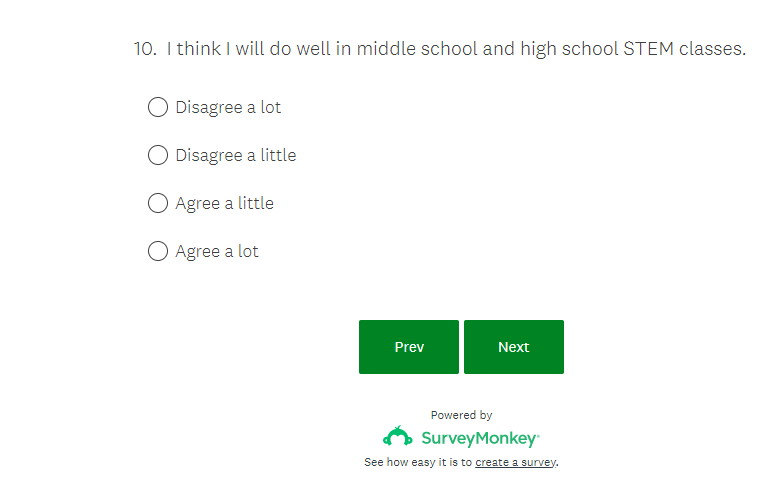Click the "Agree a lot" label text
The width and height of the screenshot is (762, 478).
click(x=217, y=251)
